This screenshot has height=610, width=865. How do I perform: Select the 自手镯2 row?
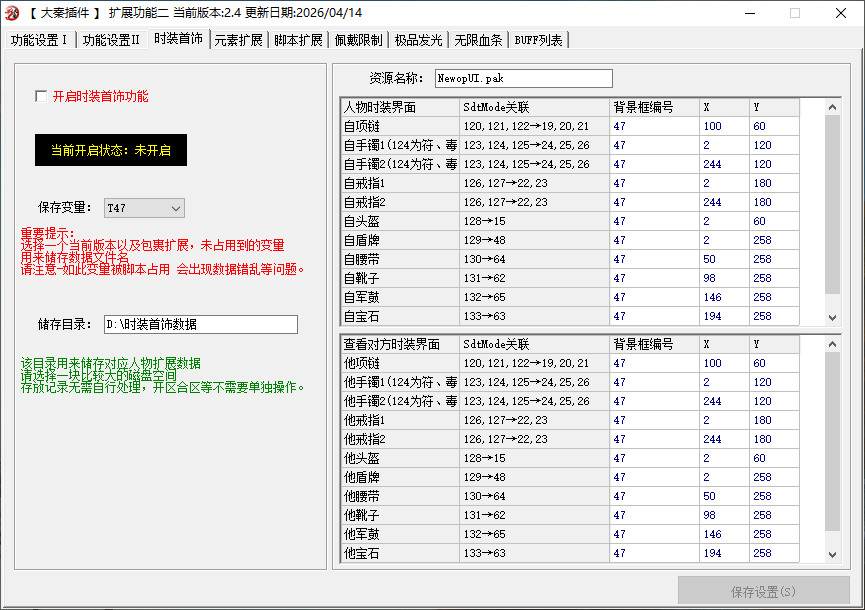570,164
